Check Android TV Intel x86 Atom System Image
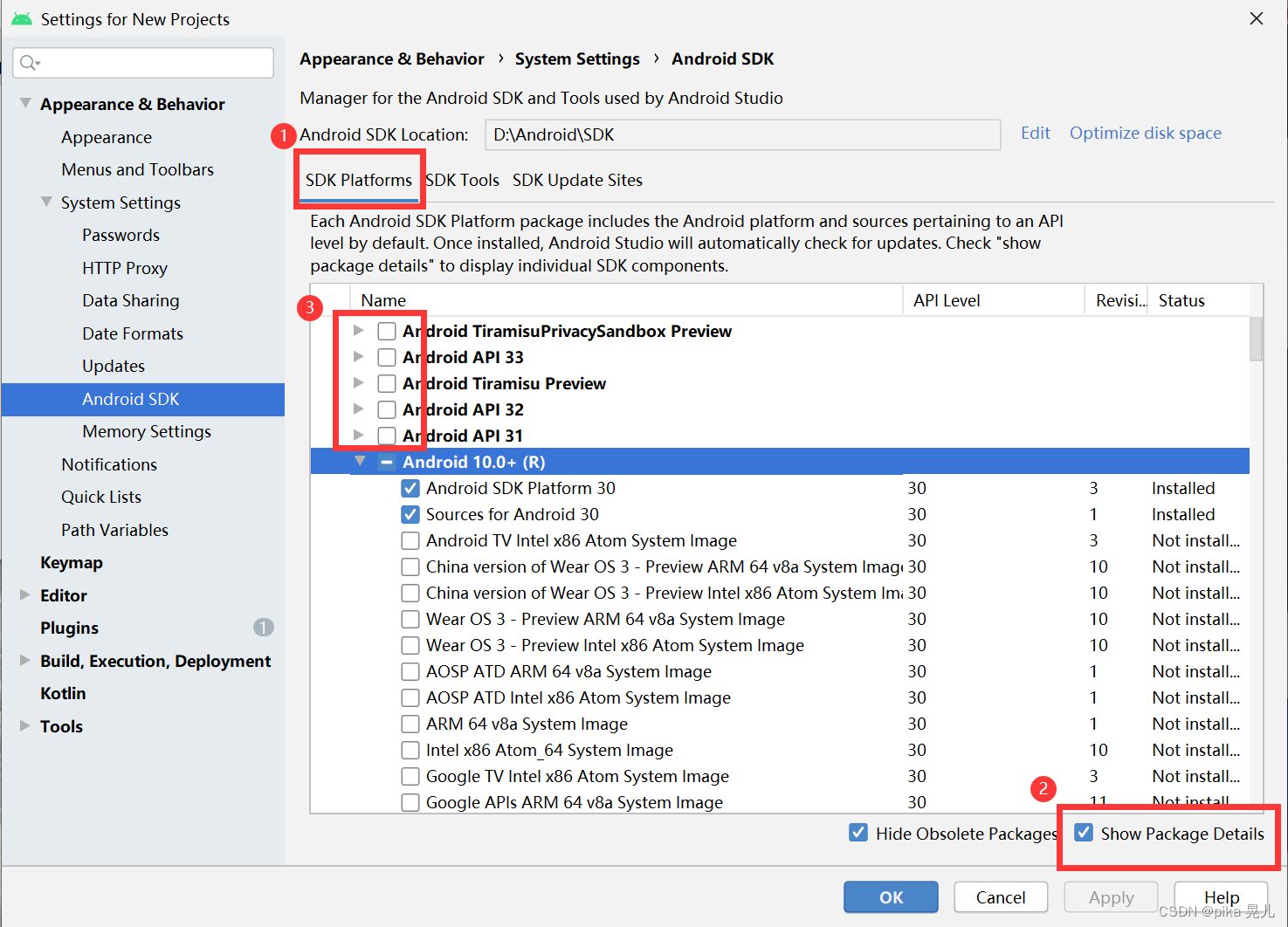Screen dimensions: 1288x927 point(410,541)
